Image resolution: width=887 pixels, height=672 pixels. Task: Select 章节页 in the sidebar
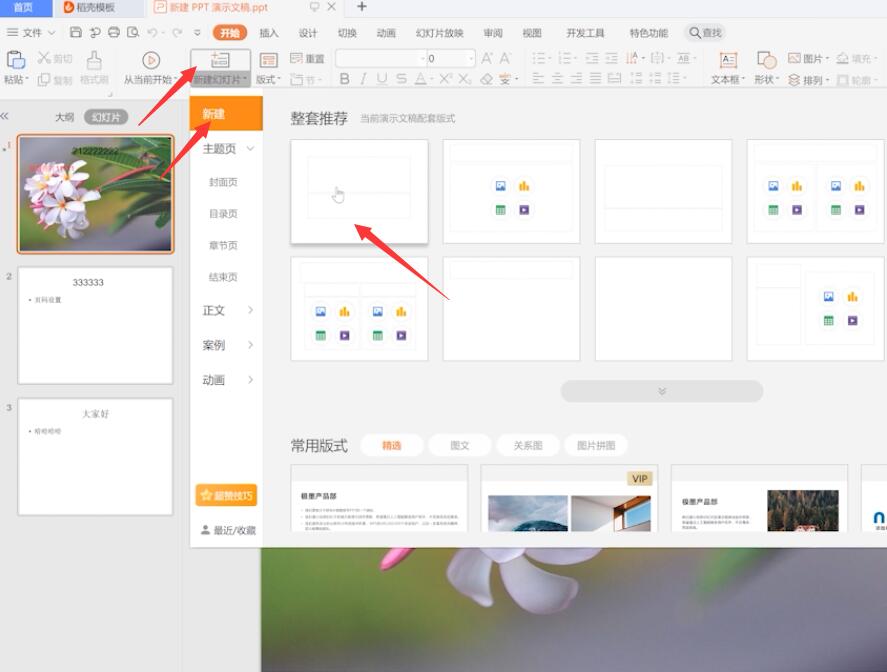(223, 245)
